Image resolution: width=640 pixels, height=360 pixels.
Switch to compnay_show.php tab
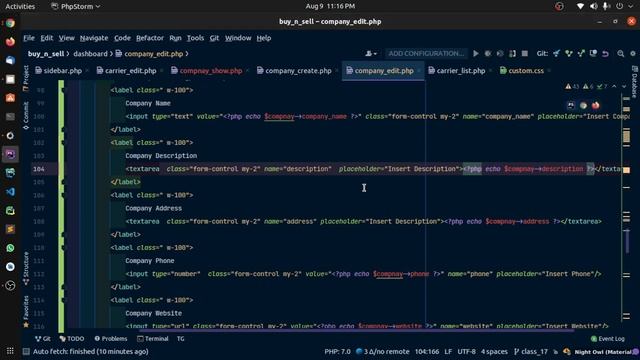[x=211, y=71]
